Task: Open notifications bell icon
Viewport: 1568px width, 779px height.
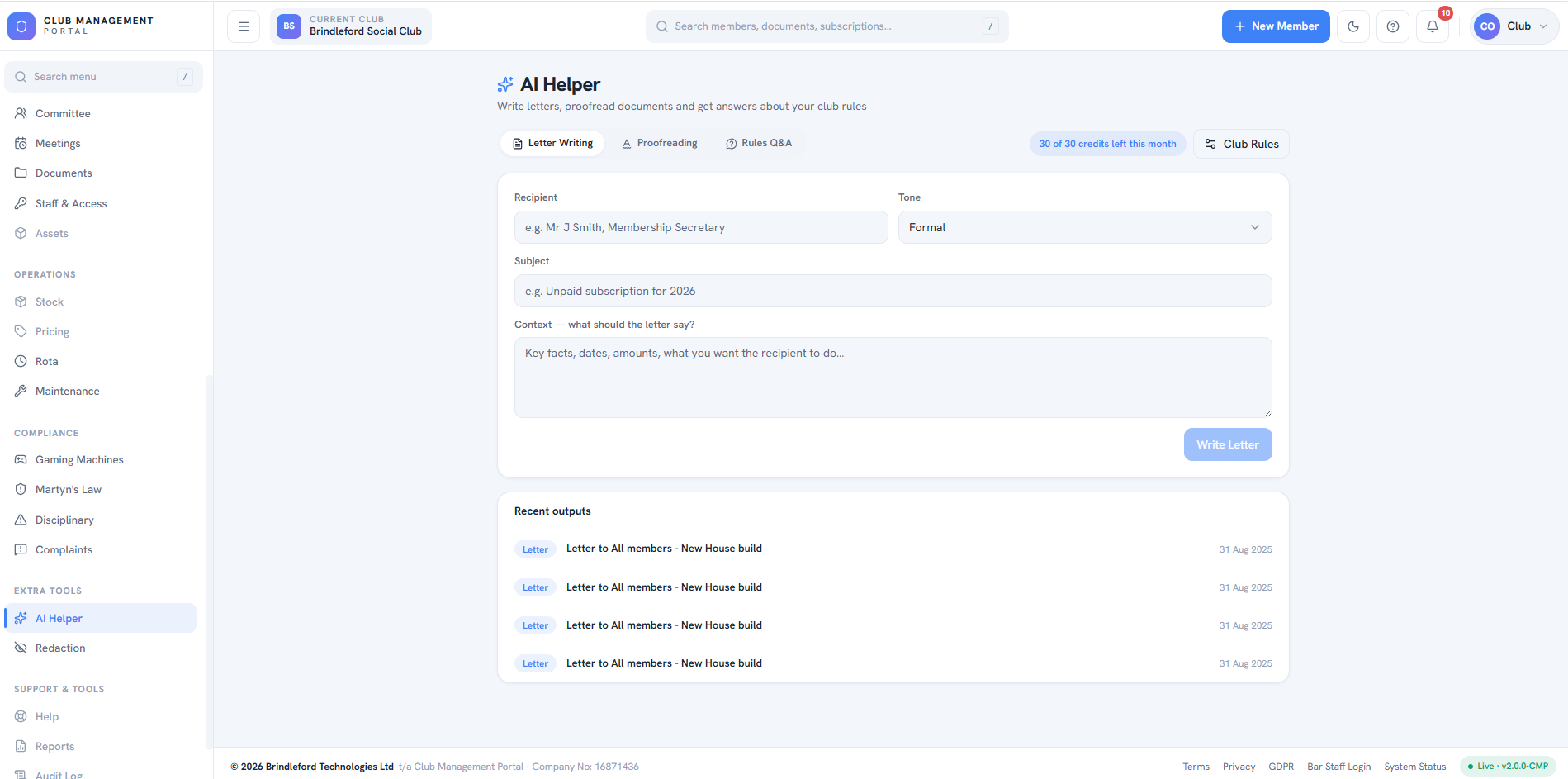Action: click(1433, 26)
